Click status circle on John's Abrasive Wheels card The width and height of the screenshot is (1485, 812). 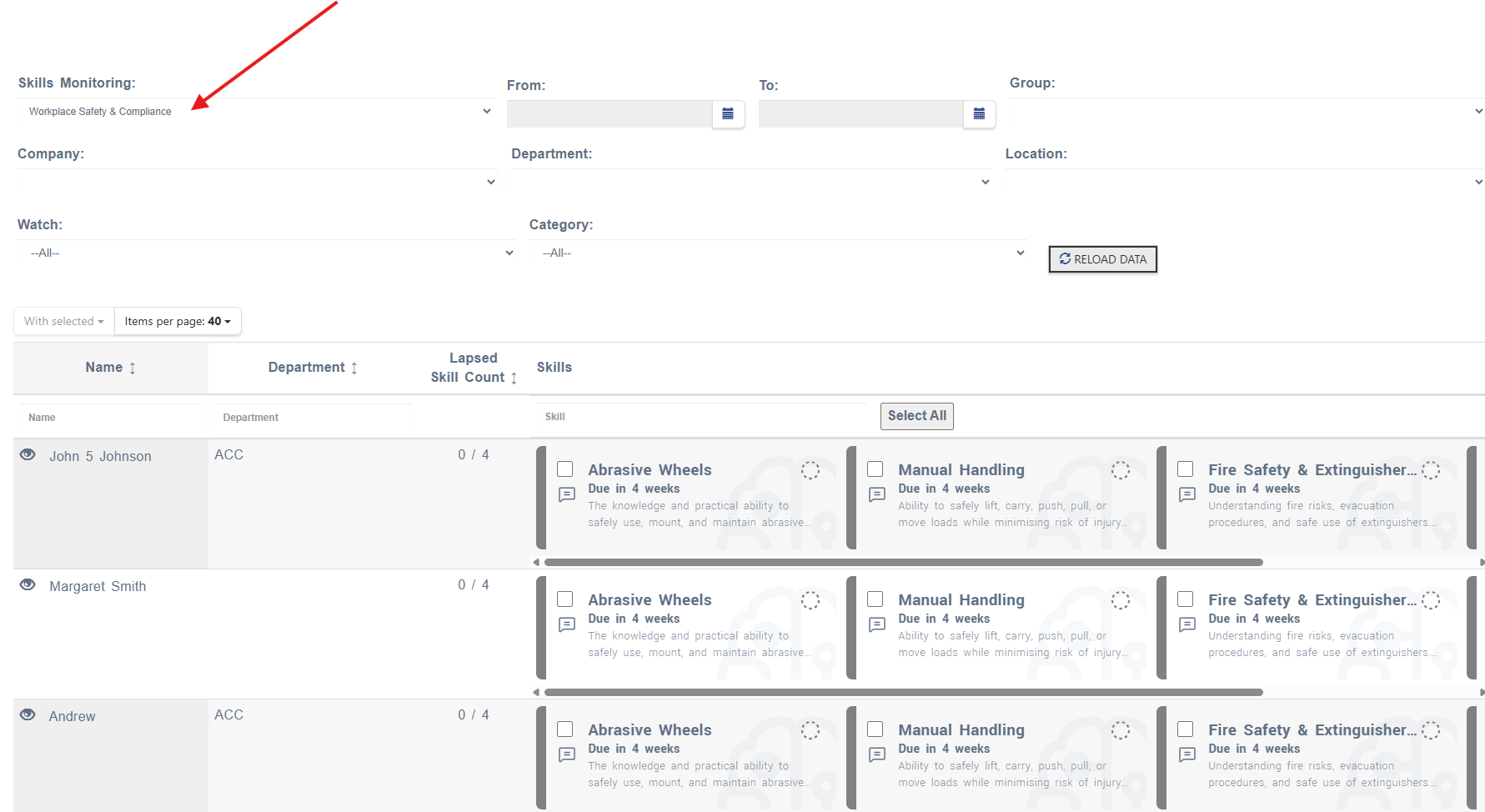pos(810,470)
